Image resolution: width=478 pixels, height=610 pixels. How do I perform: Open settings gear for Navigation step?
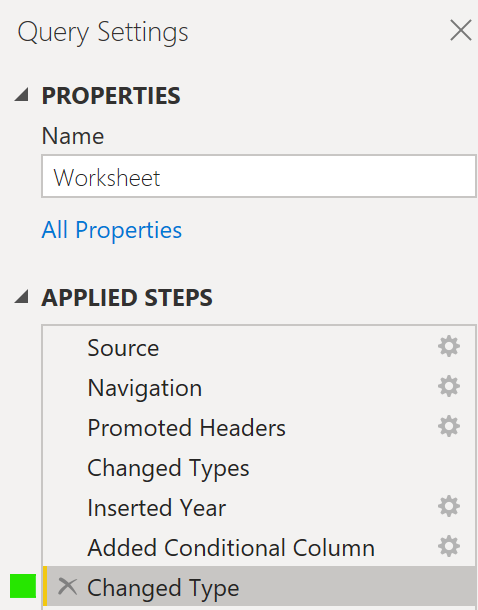pos(449,386)
